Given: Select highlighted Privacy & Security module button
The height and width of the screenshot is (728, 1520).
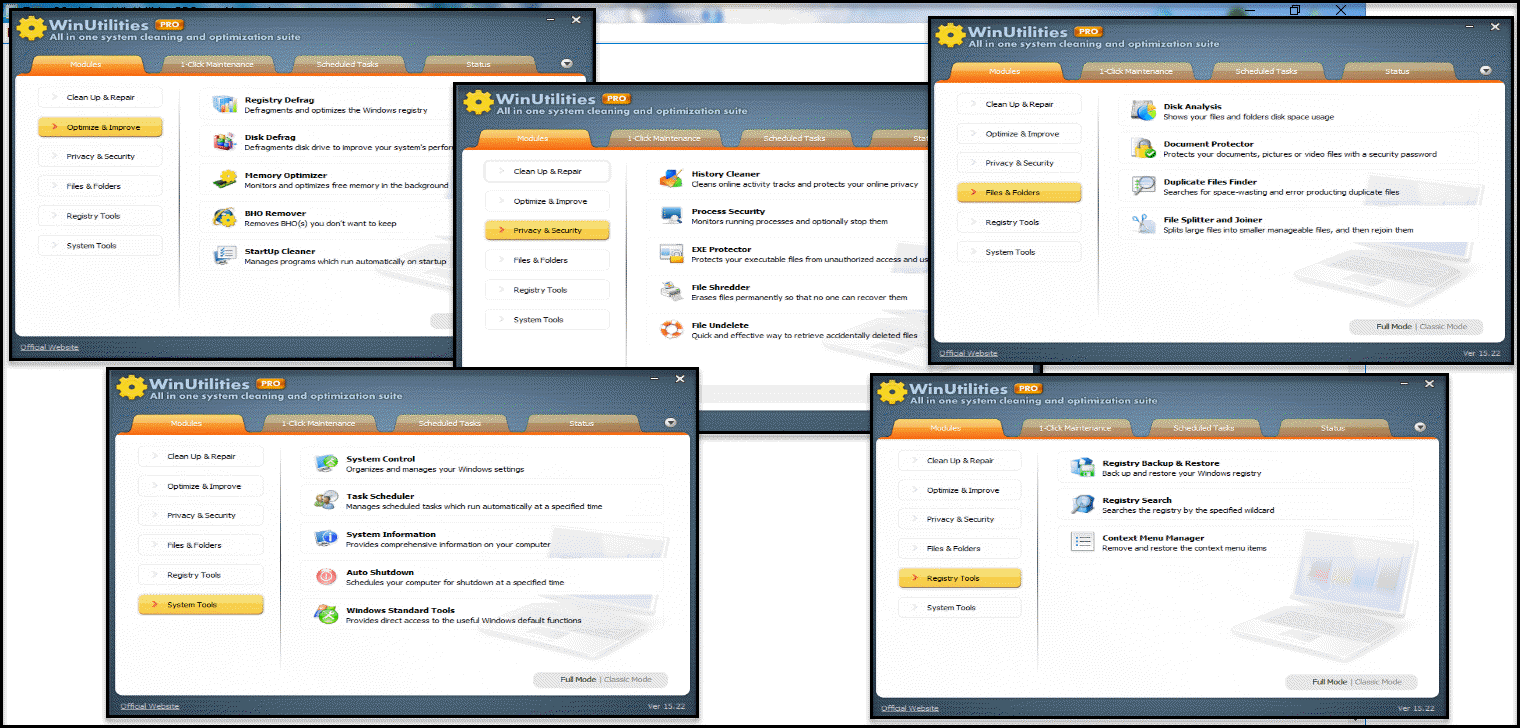Looking at the screenshot, I should pos(547,230).
